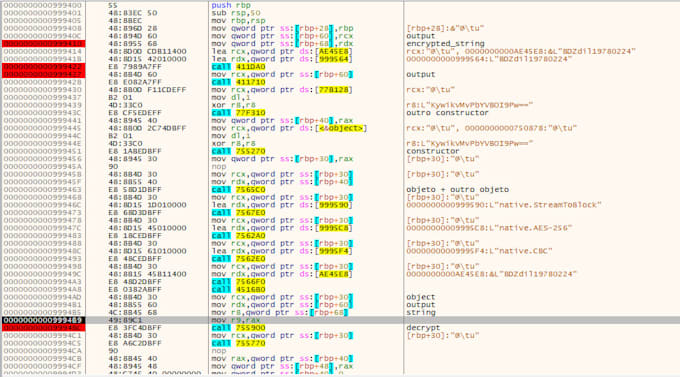This screenshot has width=680, height=377.
Task: Click the 'call 755770' instruction
Action: coord(239,343)
